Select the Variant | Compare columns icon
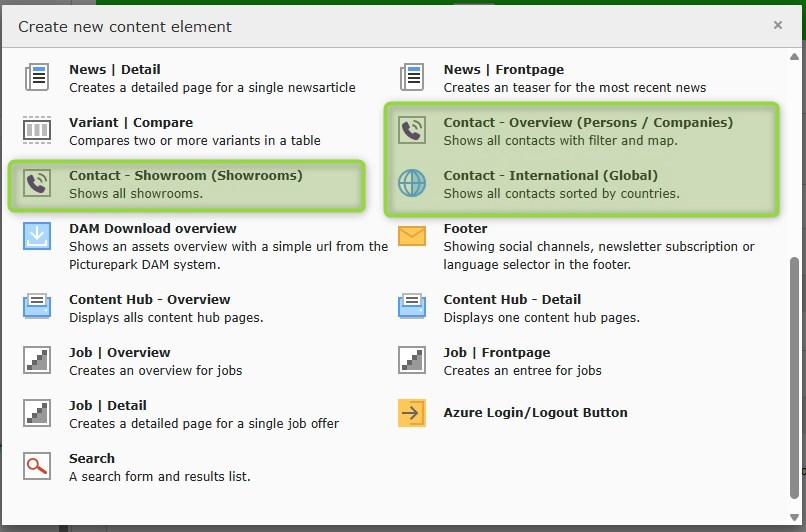Viewport: 806px width, 532px height. point(37,130)
